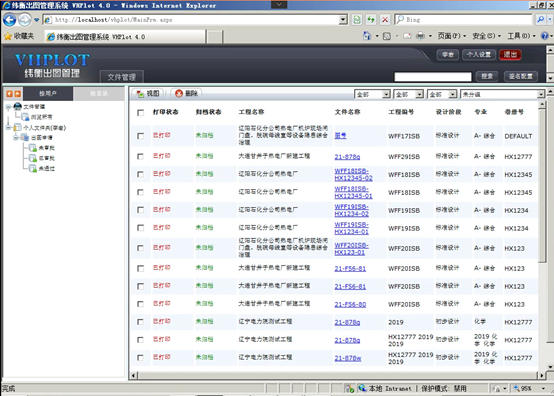The width and height of the screenshot is (554, 396).
Task: Click the IE print icon
Action: point(420,36)
